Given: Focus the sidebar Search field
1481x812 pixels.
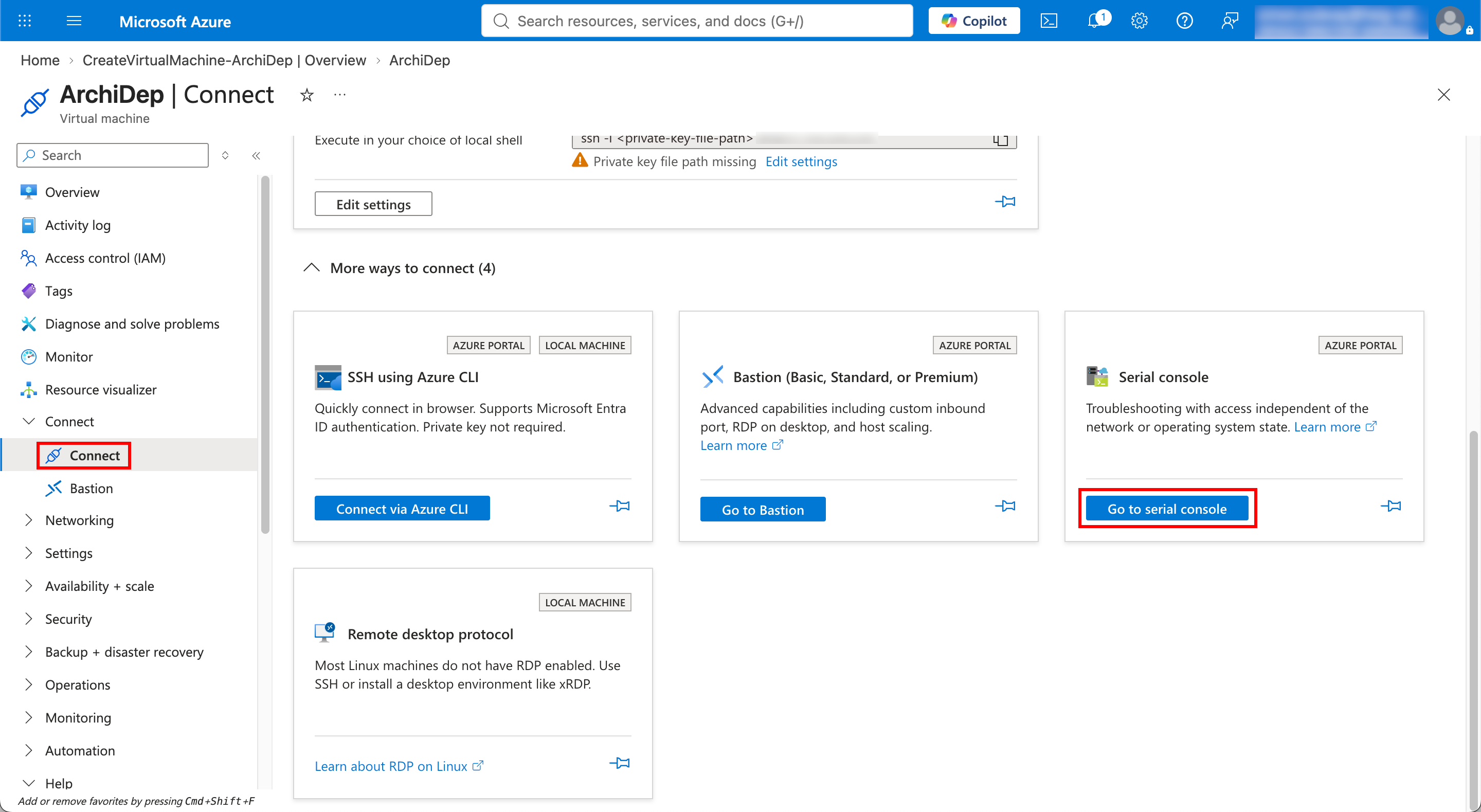Looking at the screenshot, I should tap(113, 155).
